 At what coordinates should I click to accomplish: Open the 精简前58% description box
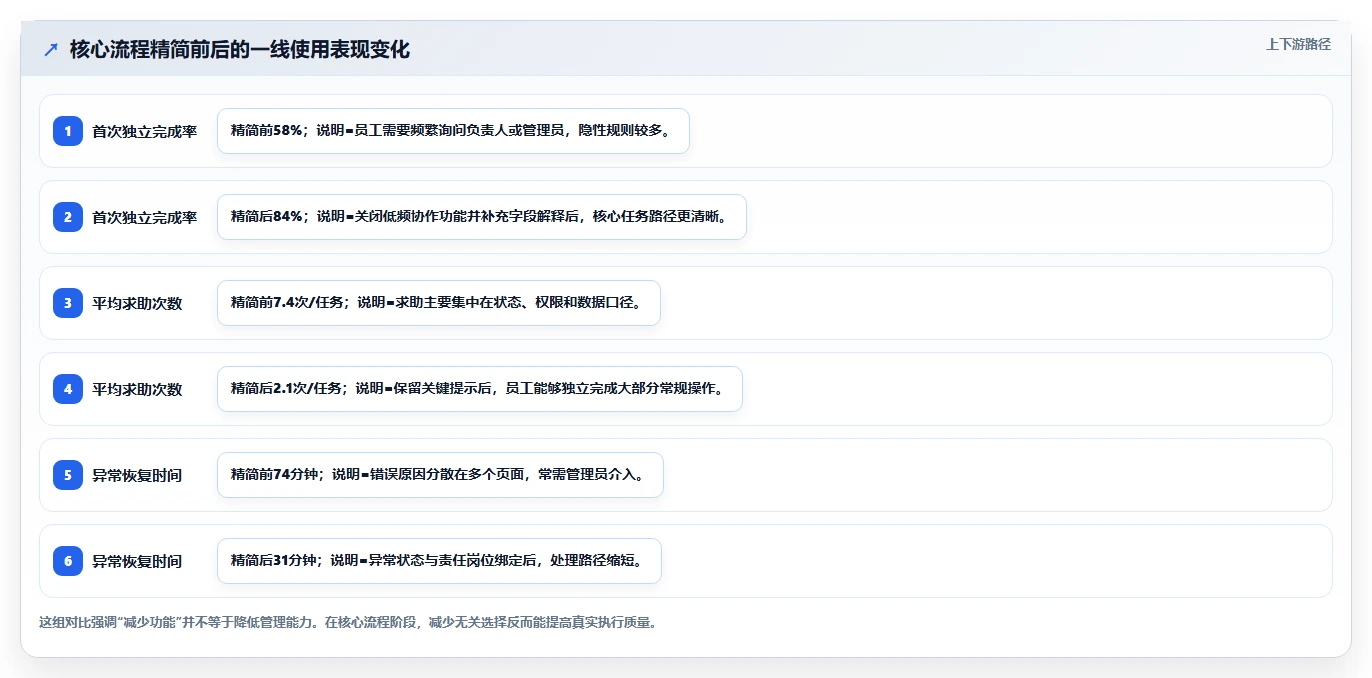[453, 131]
